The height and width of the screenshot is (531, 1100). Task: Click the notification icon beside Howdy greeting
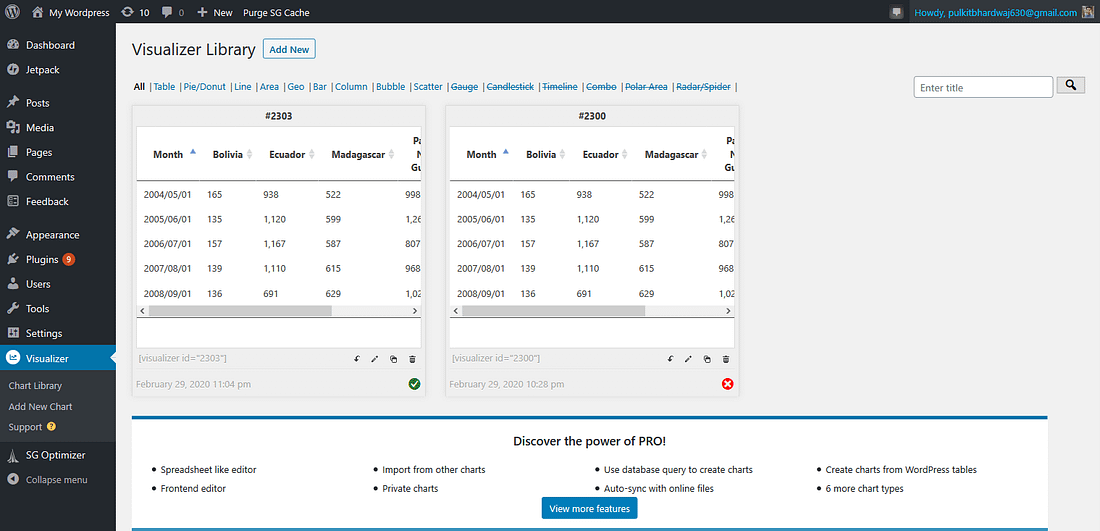(x=896, y=13)
